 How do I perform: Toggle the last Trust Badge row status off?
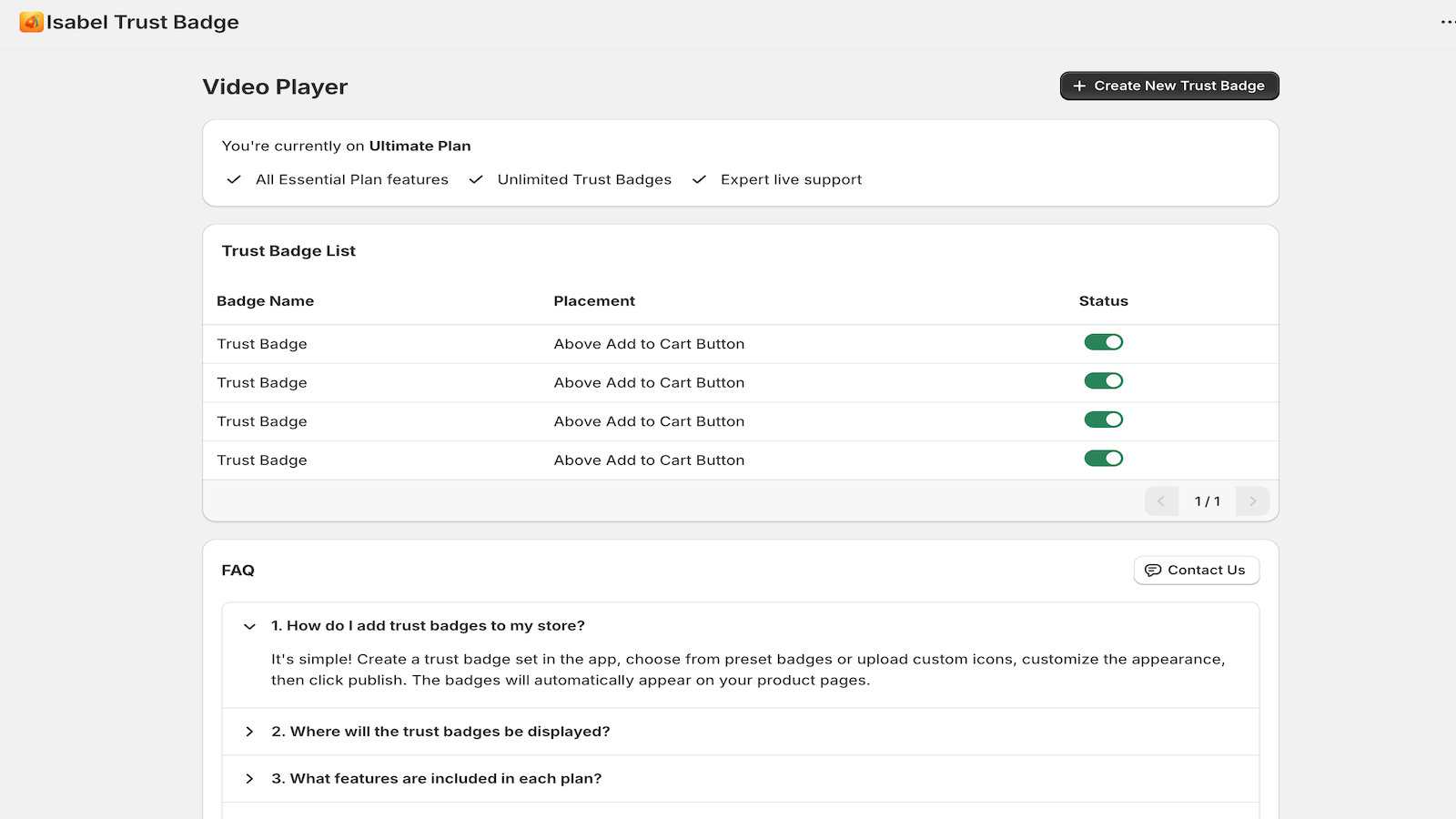pyautogui.click(x=1104, y=459)
